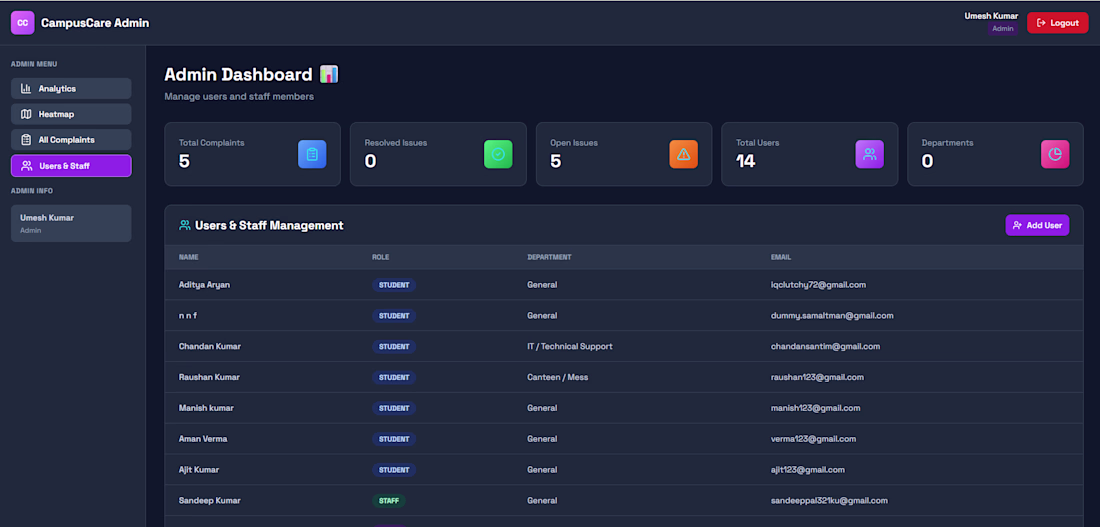1100x527 pixels.
Task: Click email raushan123@gmail.com
Action: tap(817, 378)
